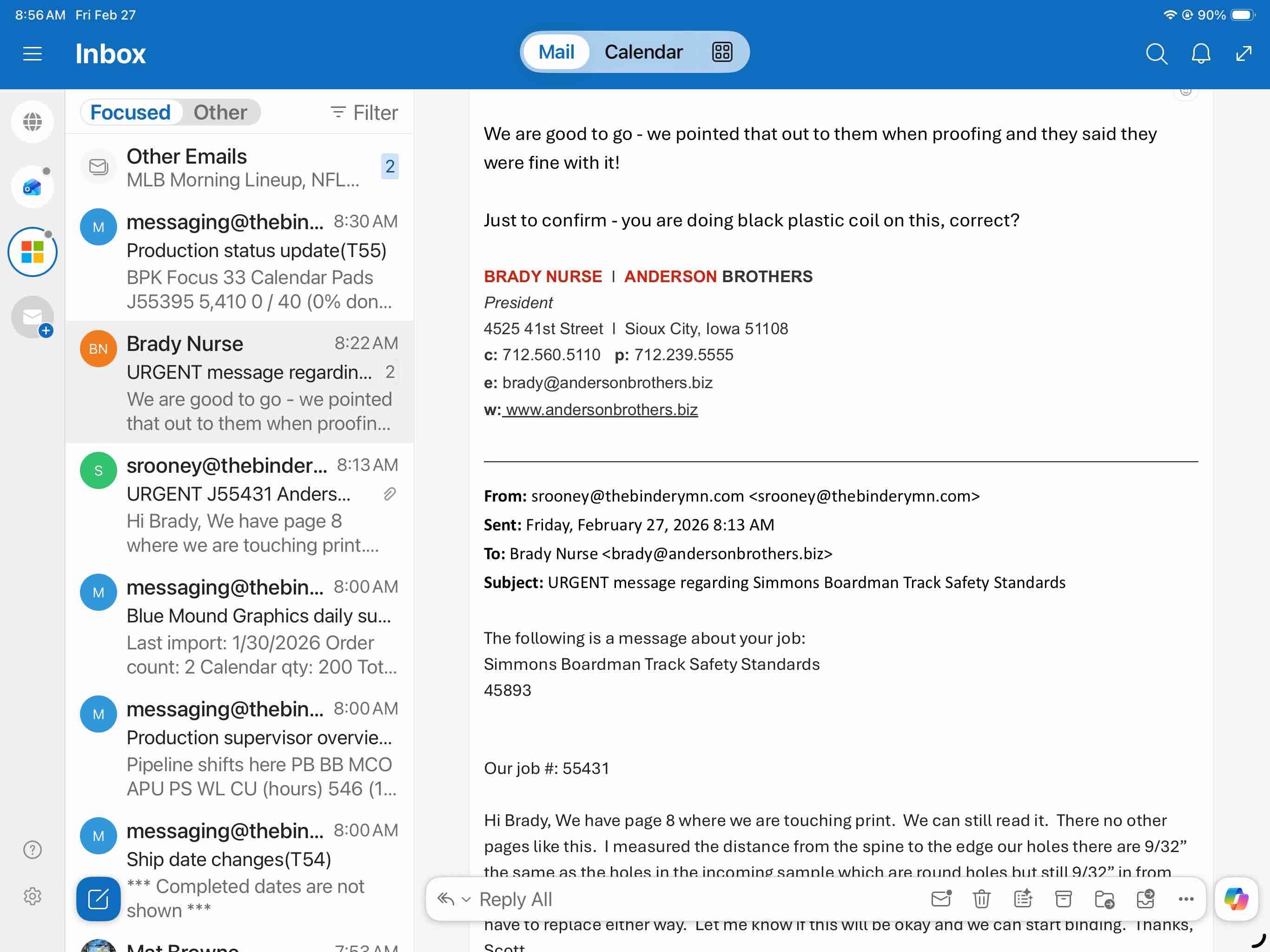Screen dimensions: 1270x952
Task: Click the move to folder icon
Action: 1104,899
